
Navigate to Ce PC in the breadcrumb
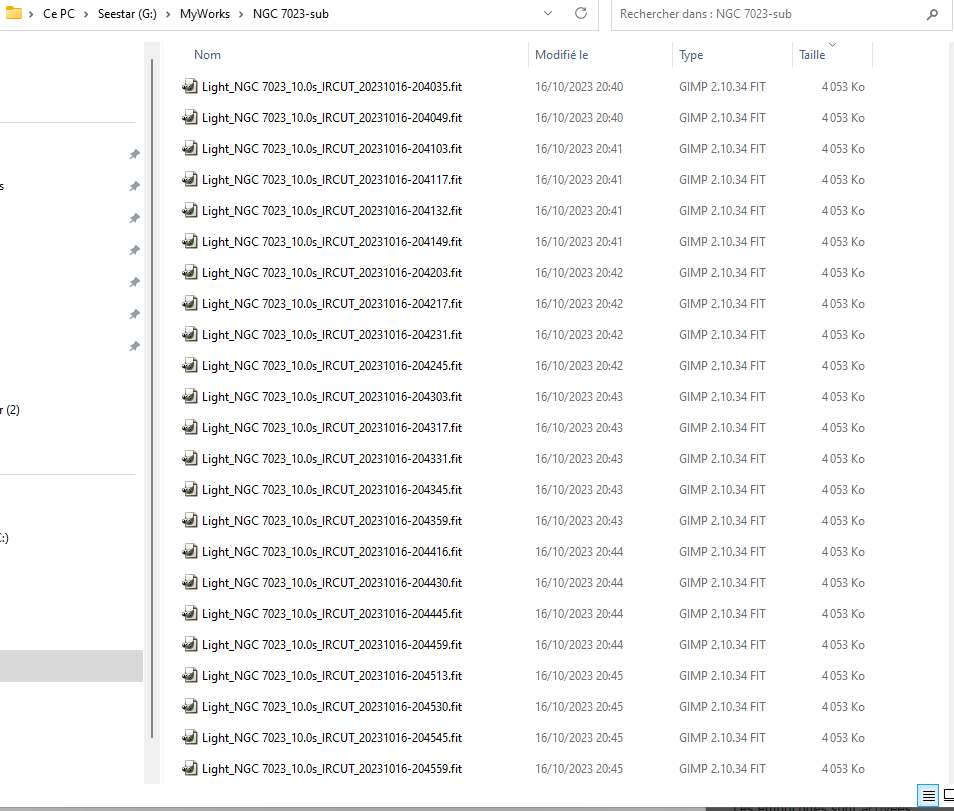[x=59, y=15]
